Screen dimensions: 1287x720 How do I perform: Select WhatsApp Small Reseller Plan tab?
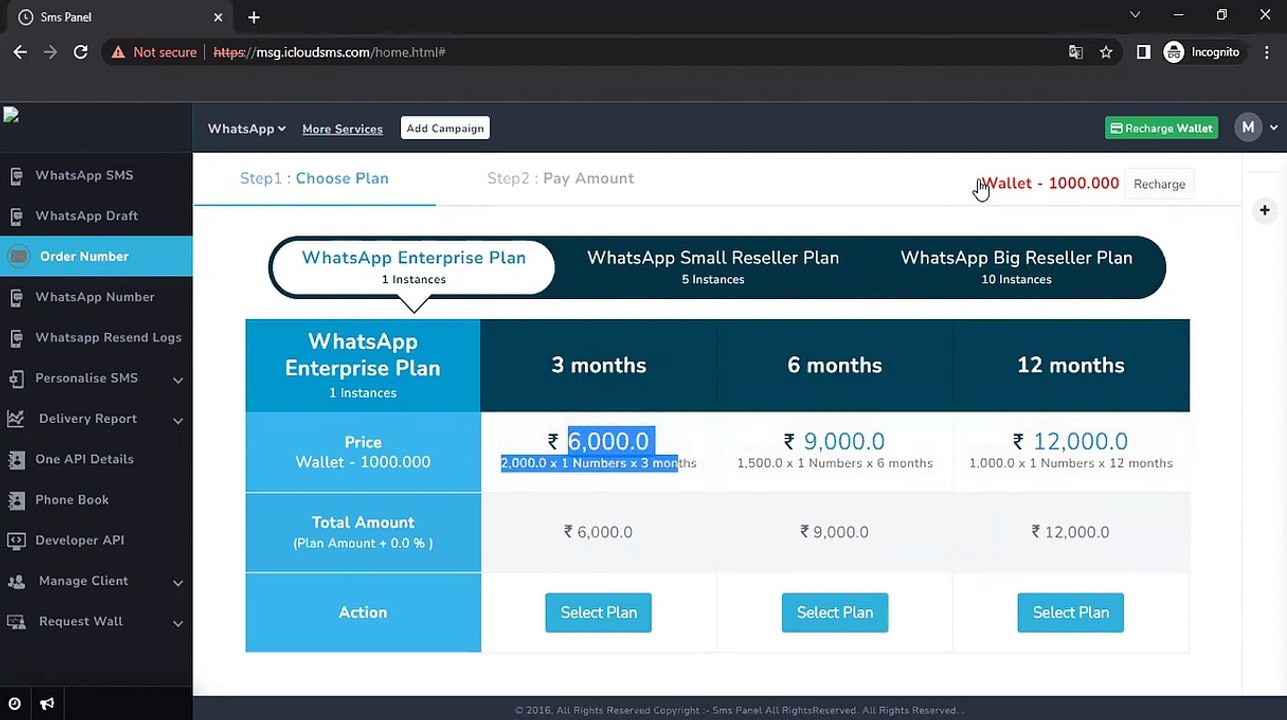(713, 267)
